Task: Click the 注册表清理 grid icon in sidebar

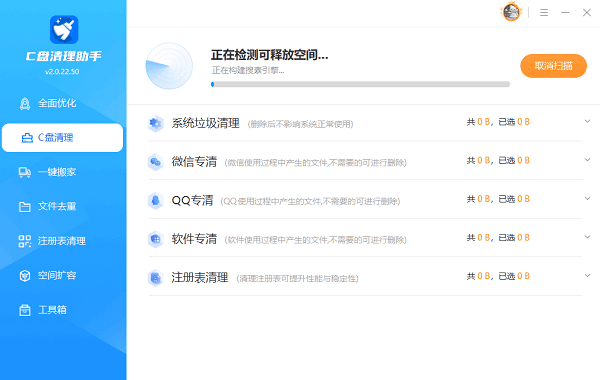Action: (x=25, y=241)
